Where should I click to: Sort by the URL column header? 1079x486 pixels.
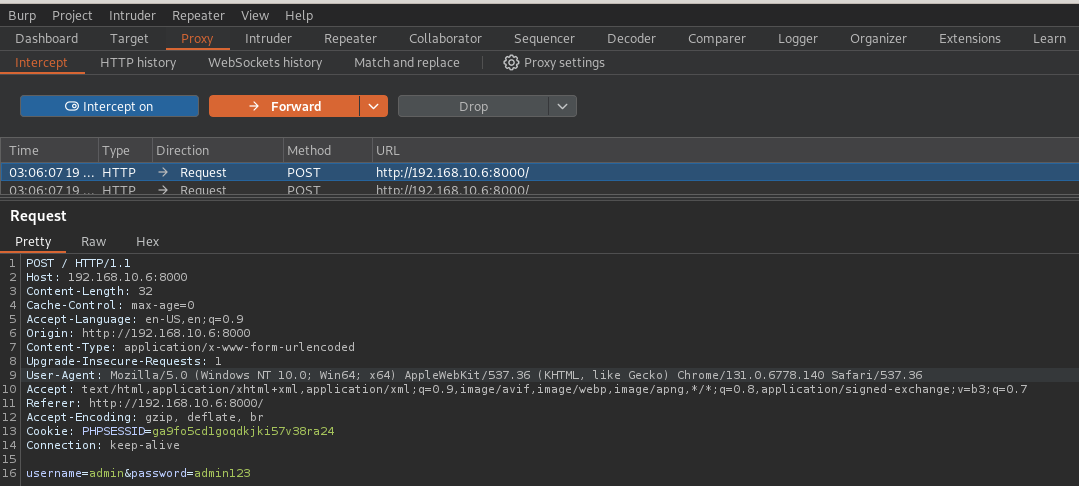[x=725, y=150]
